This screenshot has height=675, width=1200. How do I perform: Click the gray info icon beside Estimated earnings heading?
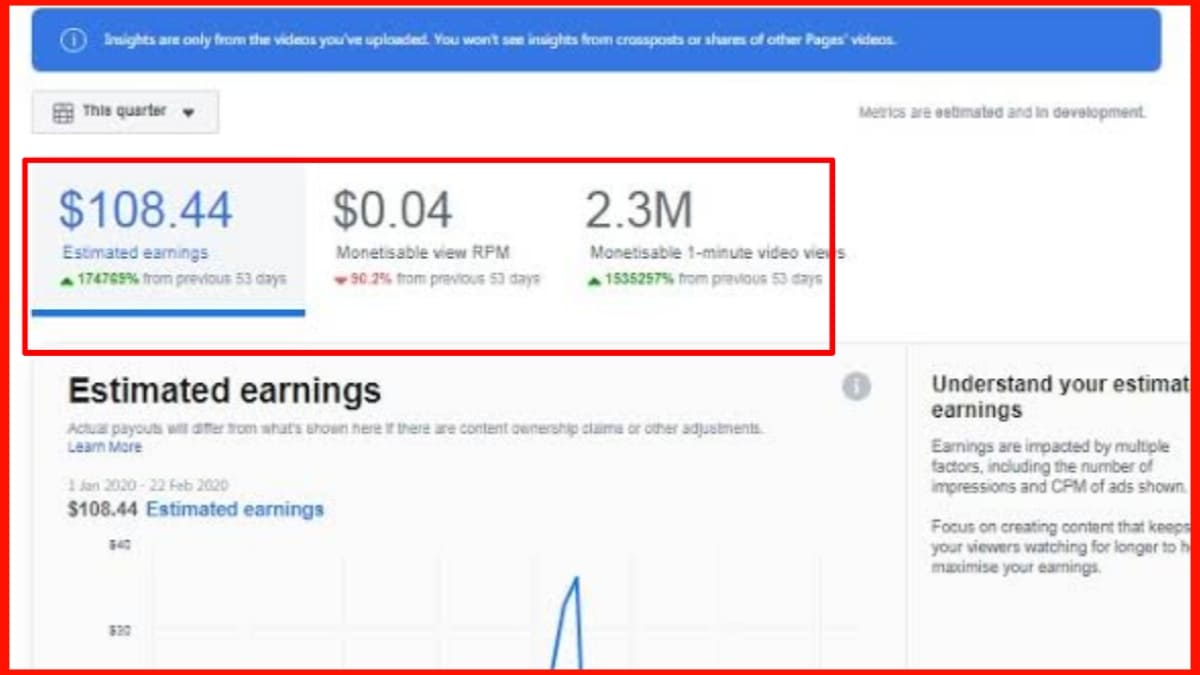click(856, 386)
